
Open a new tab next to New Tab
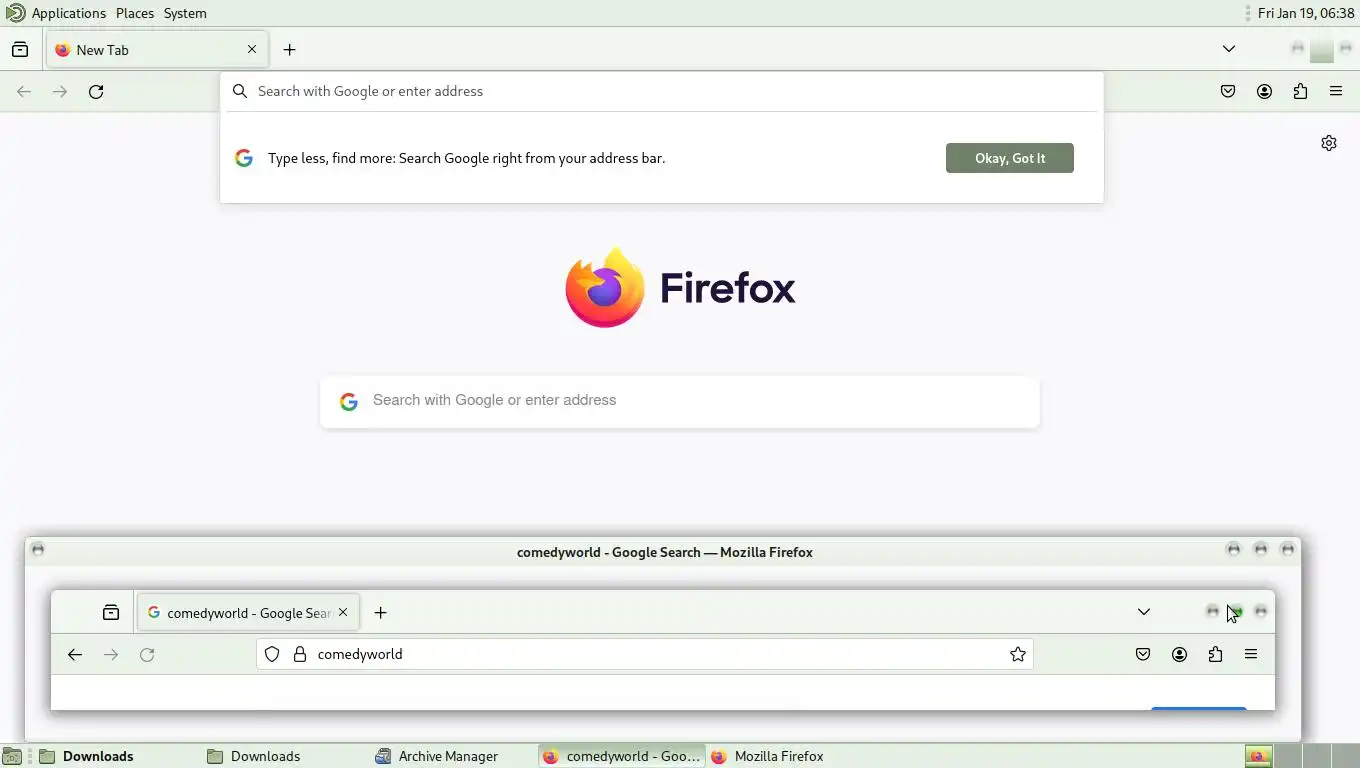coord(289,49)
